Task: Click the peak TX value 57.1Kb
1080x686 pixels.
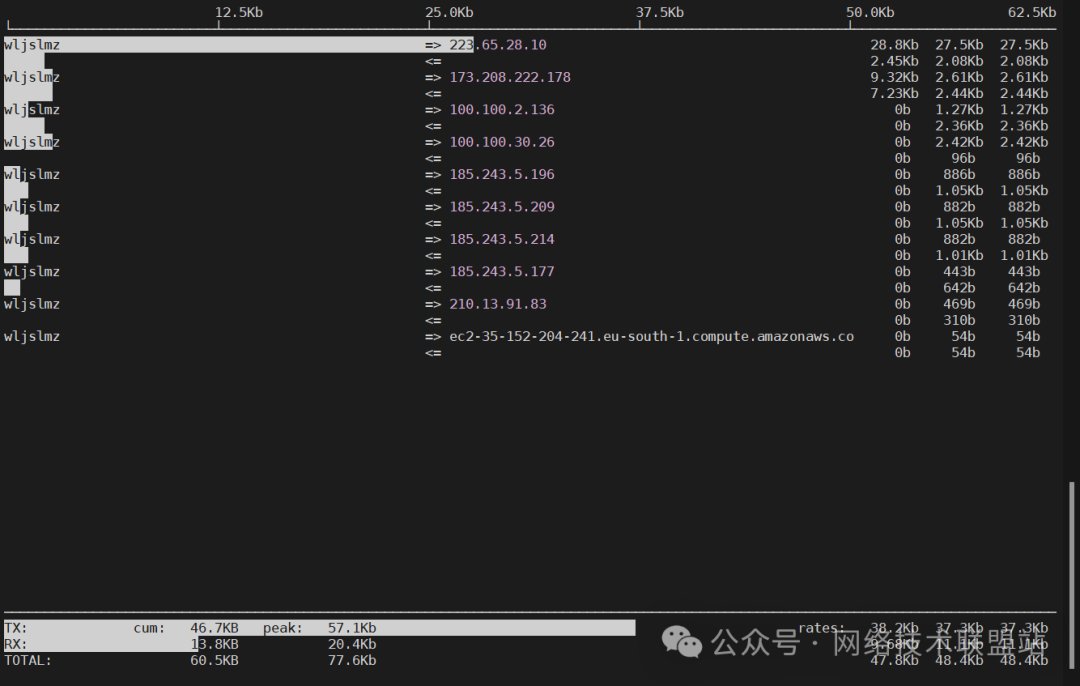Action: tap(352, 627)
